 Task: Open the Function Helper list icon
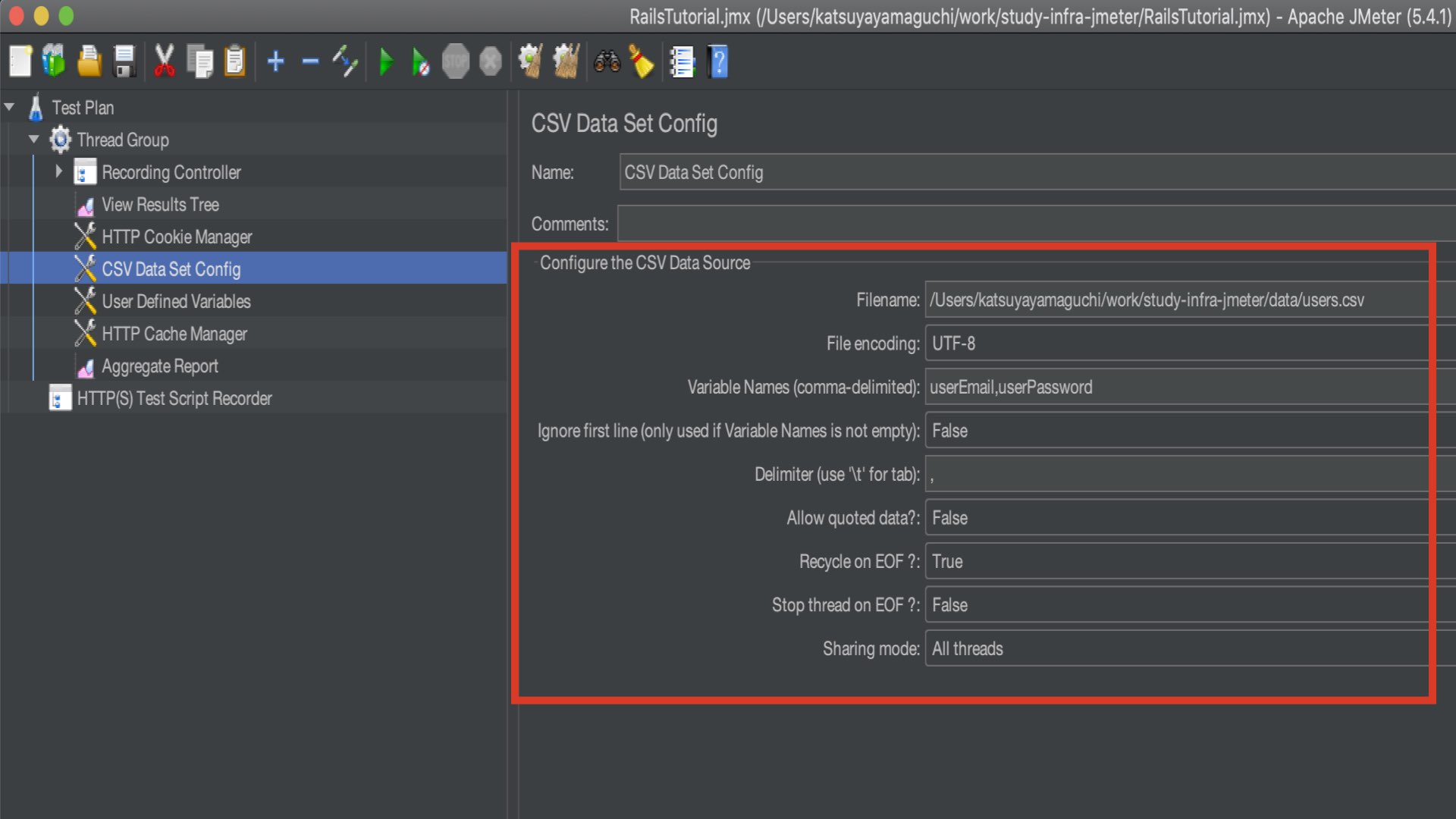[x=682, y=61]
